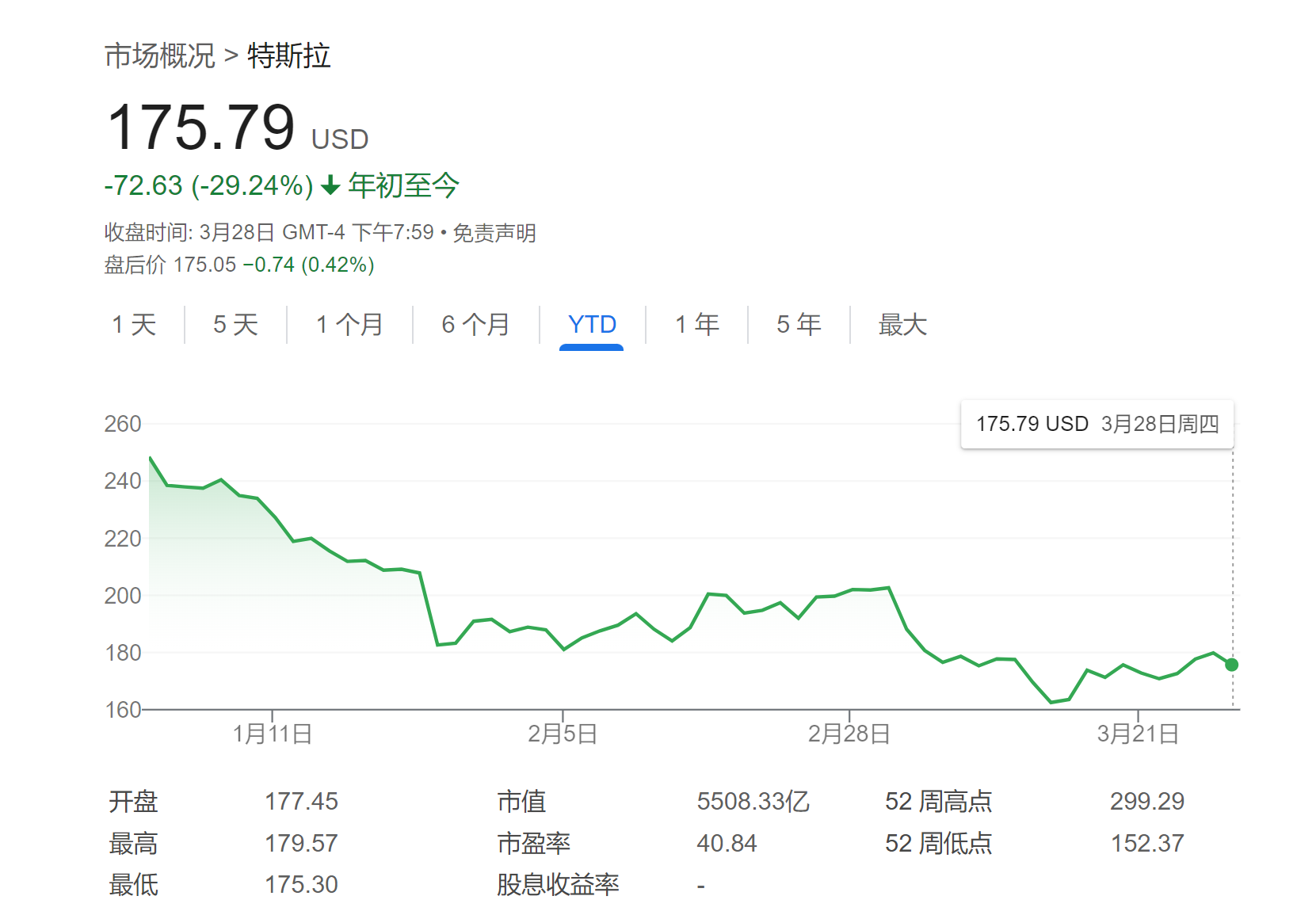Switch to the 1 天 range tab
The image size is (1316, 915).
pos(134,325)
